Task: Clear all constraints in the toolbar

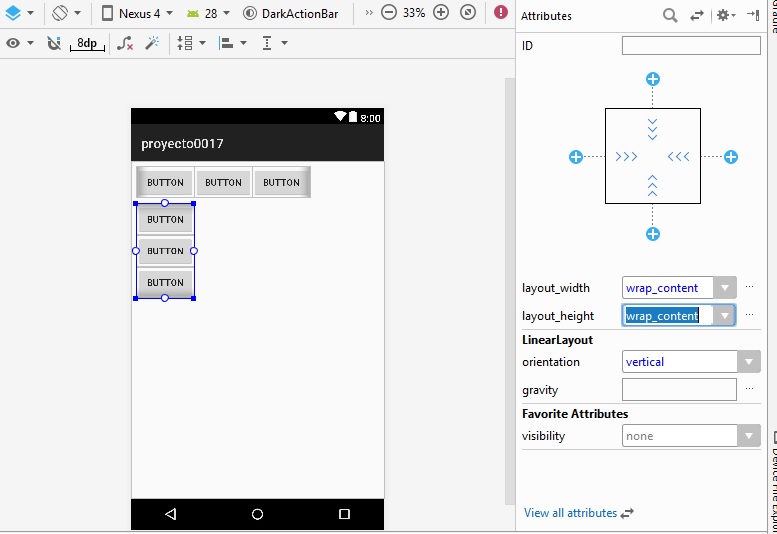Action: 124,44
